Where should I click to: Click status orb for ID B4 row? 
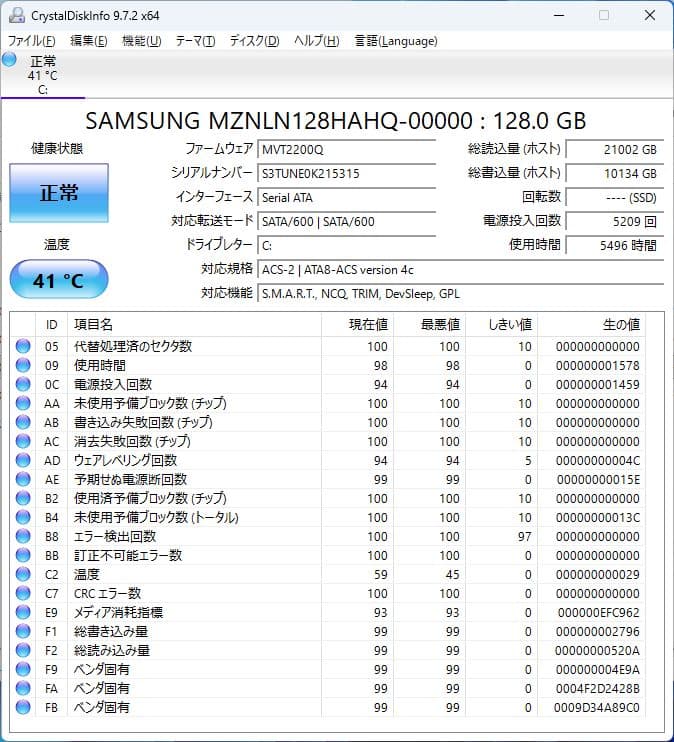(23, 517)
